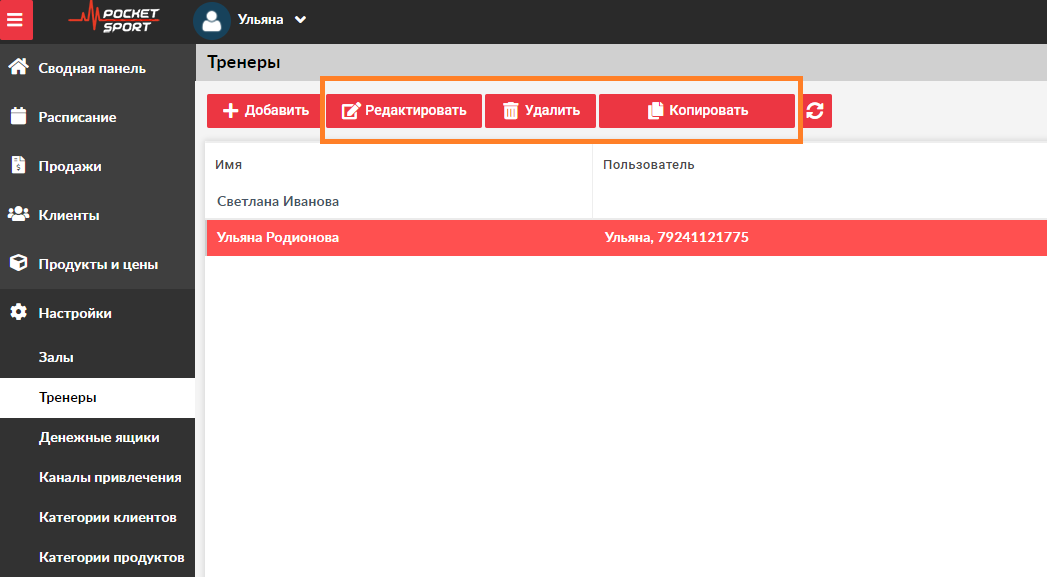
Task: Open the Залы settings submenu item
Action: [56, 357]
